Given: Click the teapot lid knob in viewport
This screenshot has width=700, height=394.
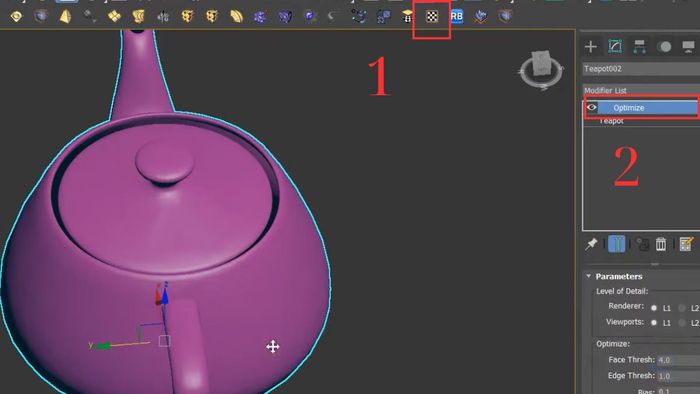Looking at the screenshot, I should 165,162.
